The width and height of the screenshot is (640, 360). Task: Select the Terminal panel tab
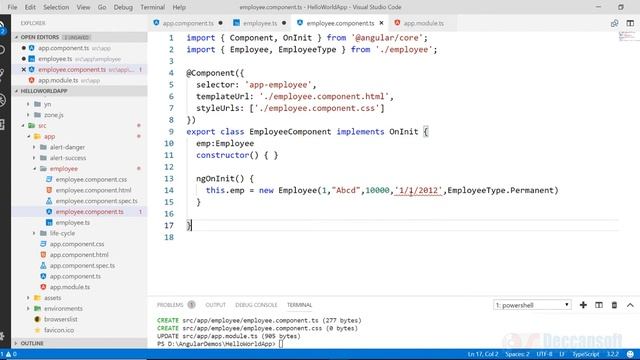[299, 305]
